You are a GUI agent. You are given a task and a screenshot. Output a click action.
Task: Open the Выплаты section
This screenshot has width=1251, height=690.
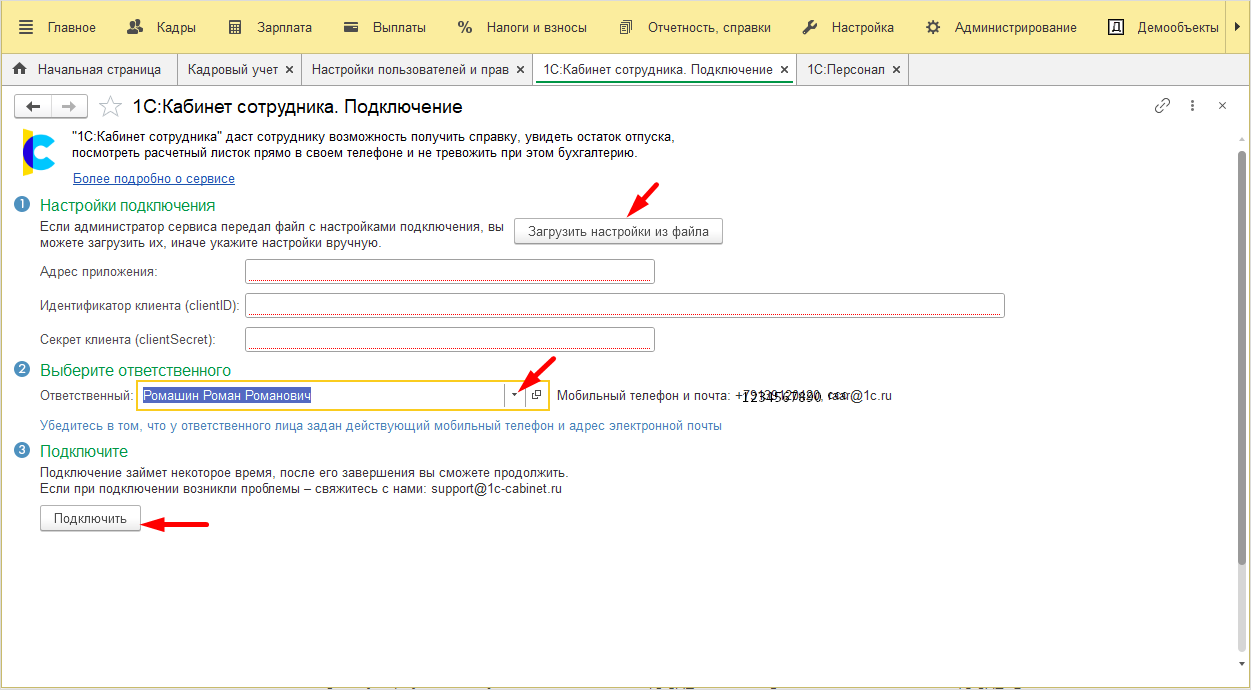(384, 27)
